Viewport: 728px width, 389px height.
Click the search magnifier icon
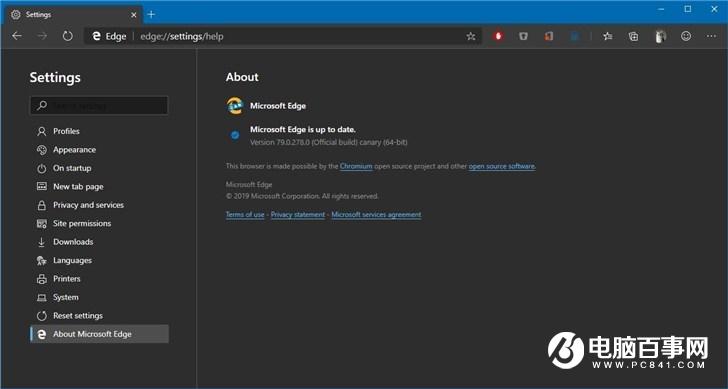tap(42, 105)
